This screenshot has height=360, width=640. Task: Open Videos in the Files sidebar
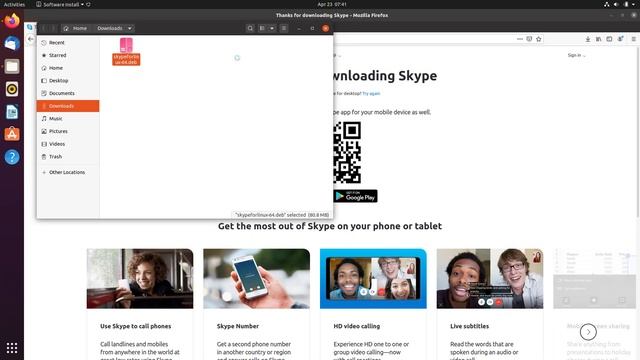68,144
